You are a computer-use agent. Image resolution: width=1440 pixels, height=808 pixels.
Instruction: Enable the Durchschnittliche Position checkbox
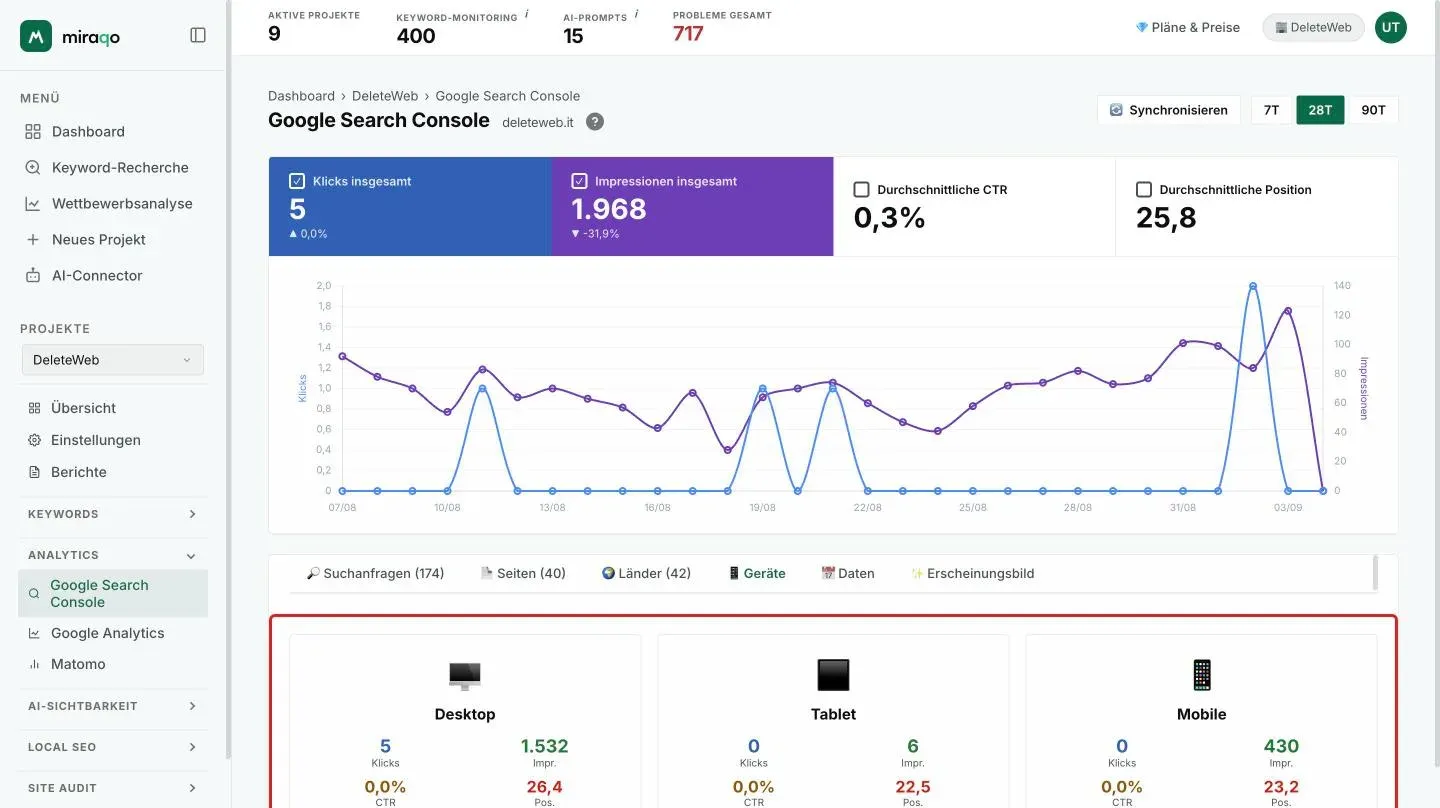coord(1144,189)
